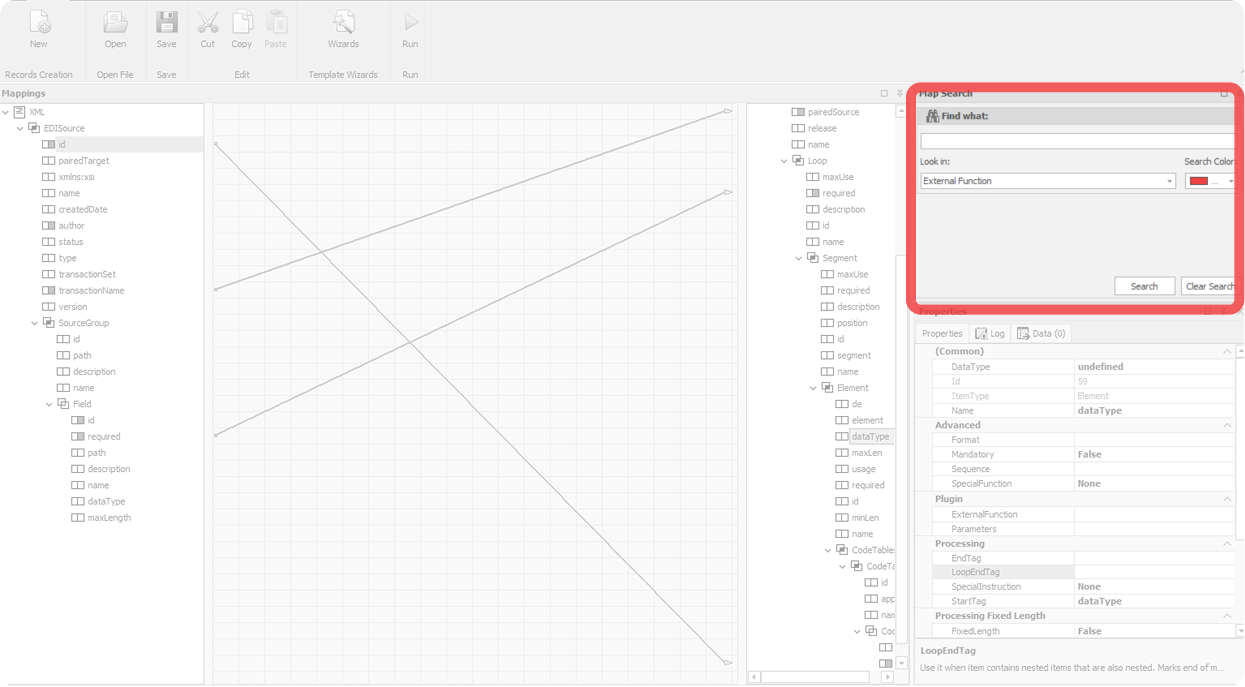The height and width of the screenshot is (687, 1245).
Task: Collapse the XML root node
Action: (x=6, y=112)
